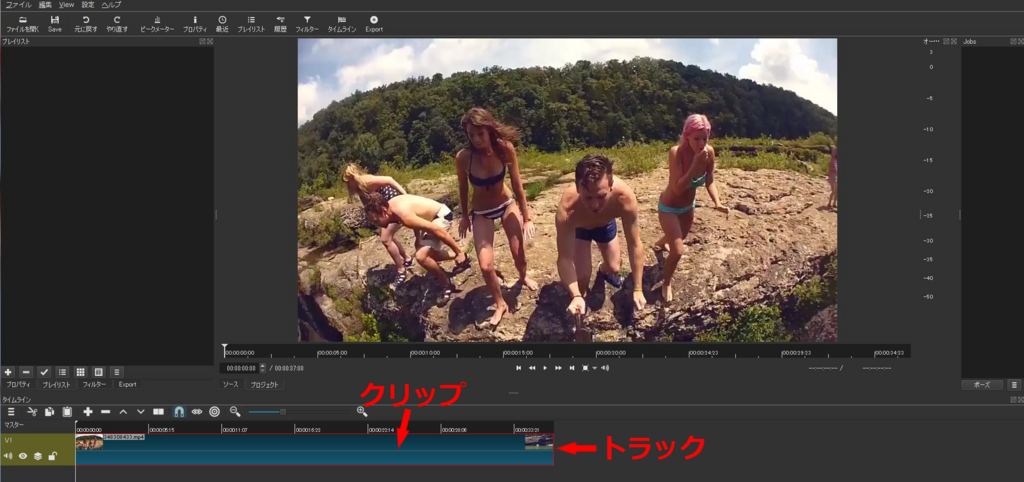Open the View menu
The width and height of the screenshot is (1024, 482).
point(67,5)
